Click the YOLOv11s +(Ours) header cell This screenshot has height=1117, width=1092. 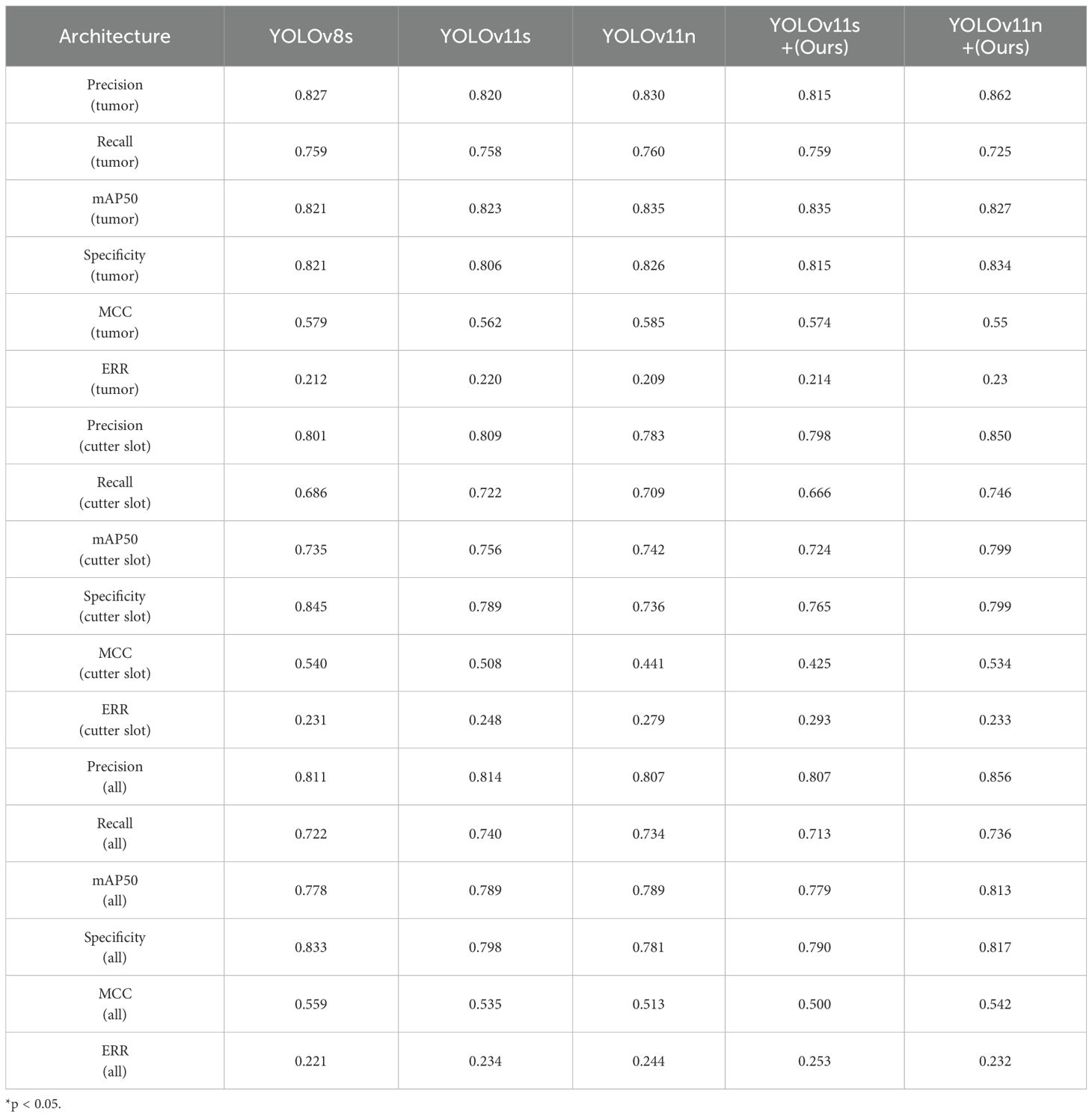point(815,36)
